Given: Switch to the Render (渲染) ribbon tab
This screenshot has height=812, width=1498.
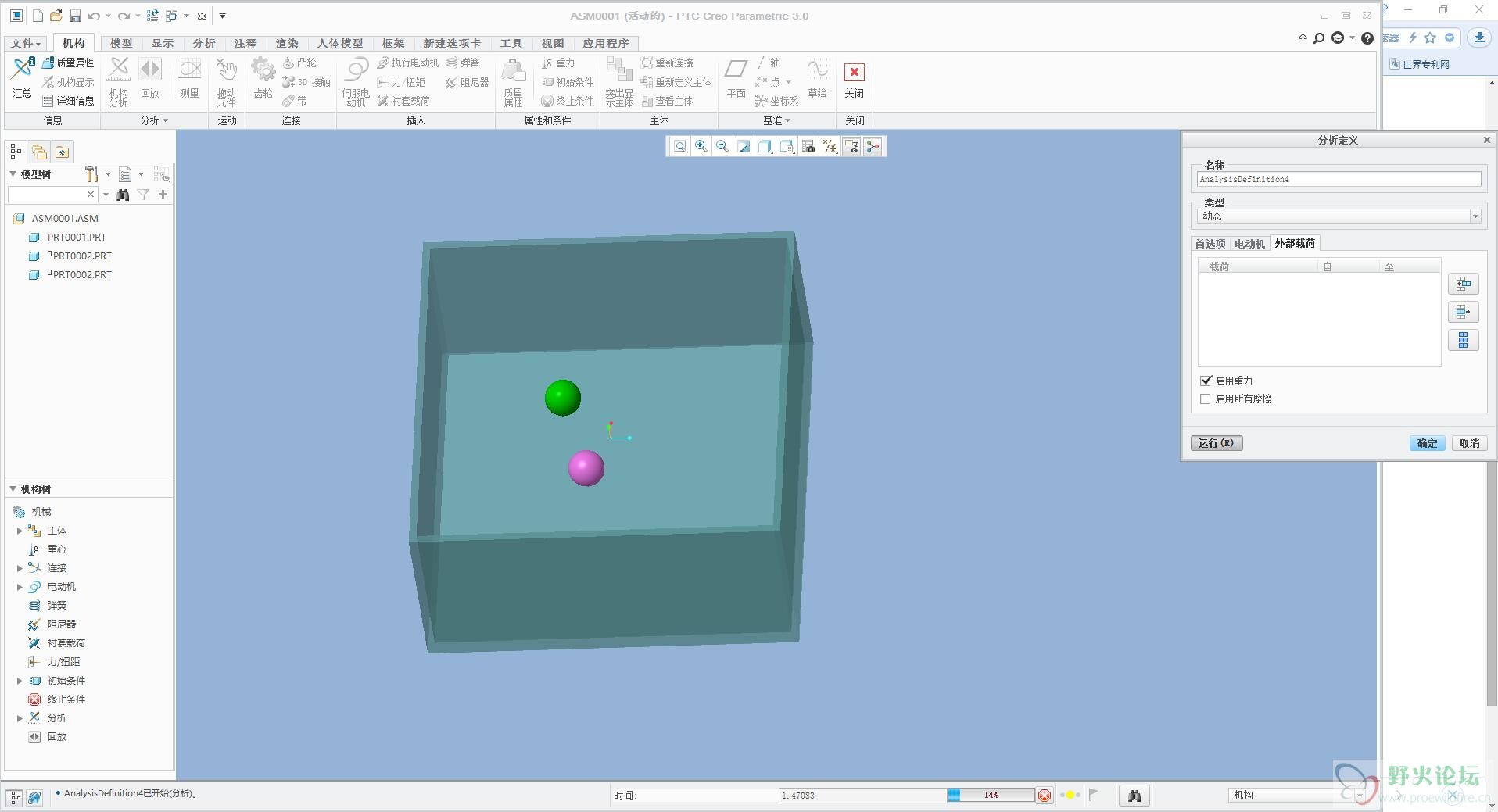Looking at the screenshot, I should point(287,43).
